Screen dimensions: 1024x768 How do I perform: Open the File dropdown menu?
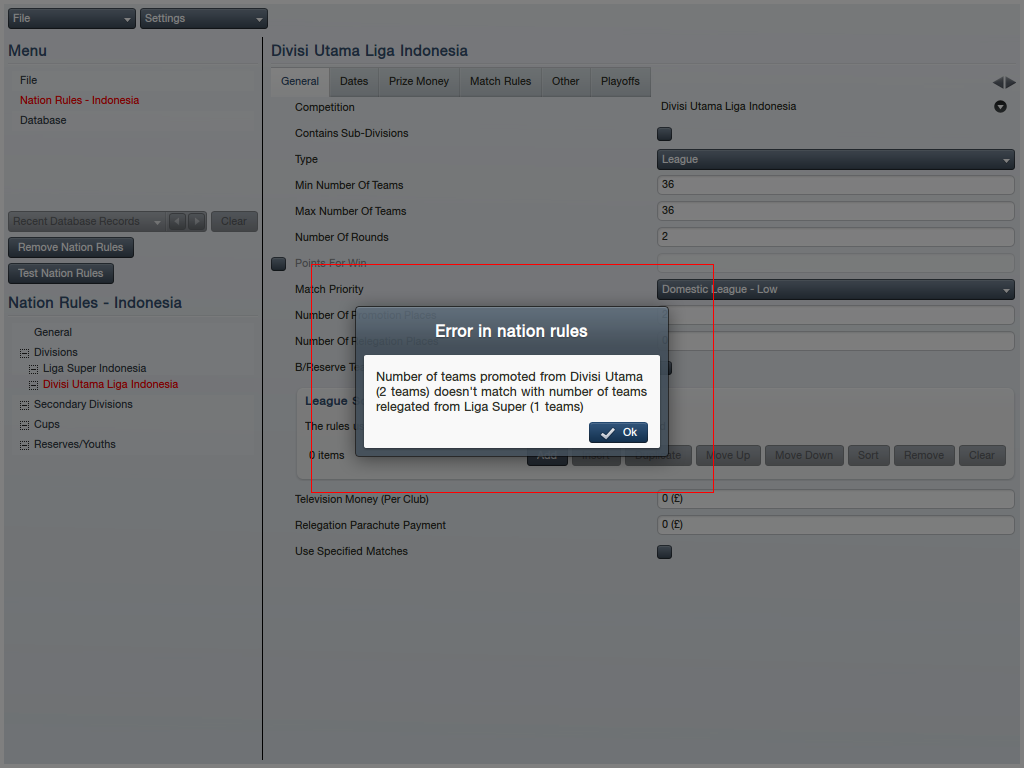(x=72, y=18)
